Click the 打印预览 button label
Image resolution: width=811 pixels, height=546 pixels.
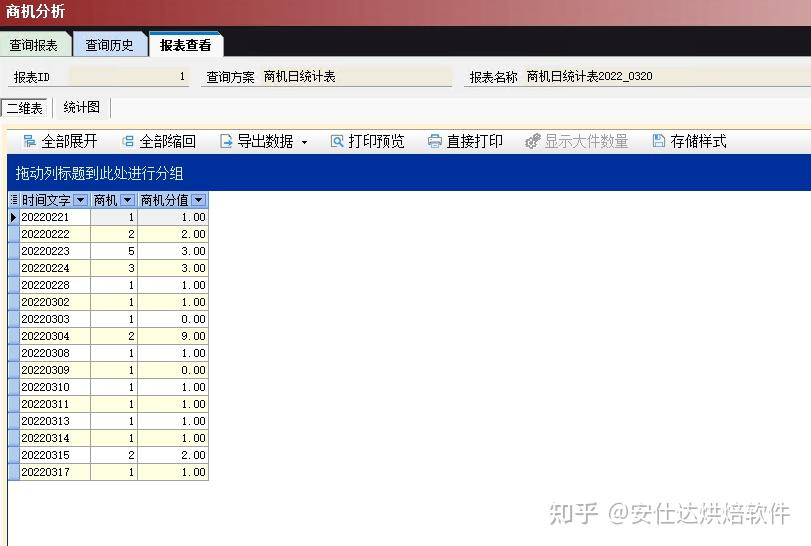pos(377,141)
